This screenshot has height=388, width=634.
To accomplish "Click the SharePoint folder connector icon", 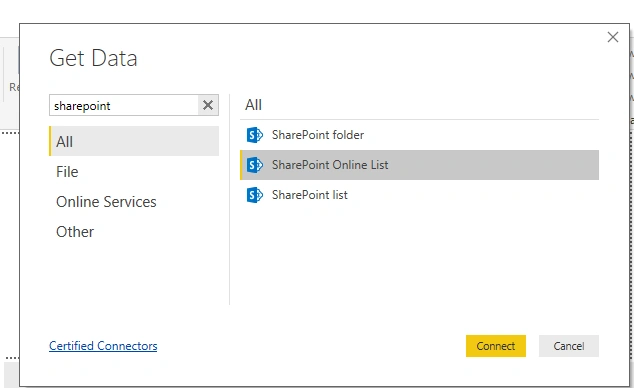I will (x=255, y=135).
